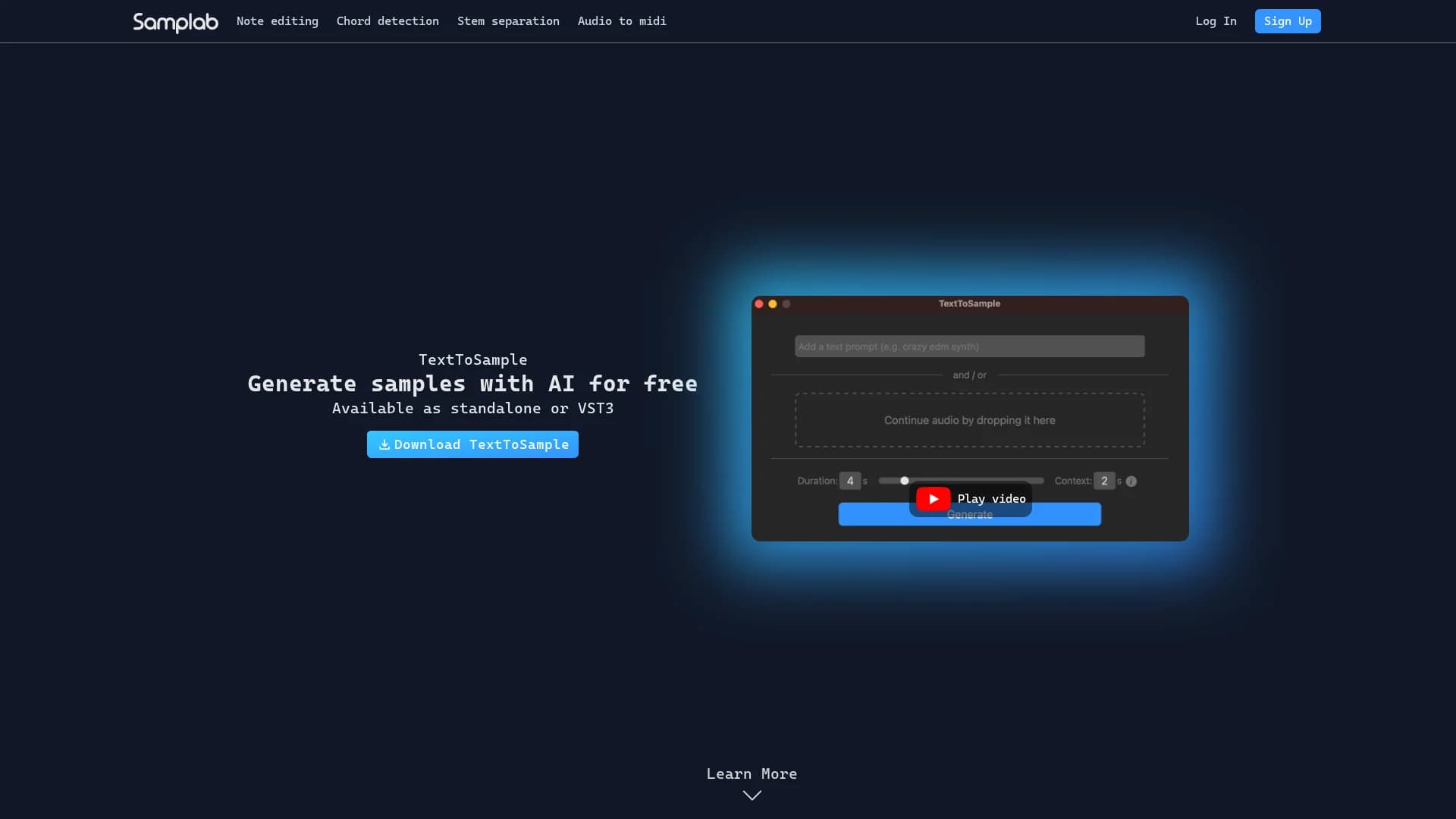This screenshot has width=1456, height=819.
Task: Click the 'Generate samples with AI for free' heading
Action: (472, 384)
